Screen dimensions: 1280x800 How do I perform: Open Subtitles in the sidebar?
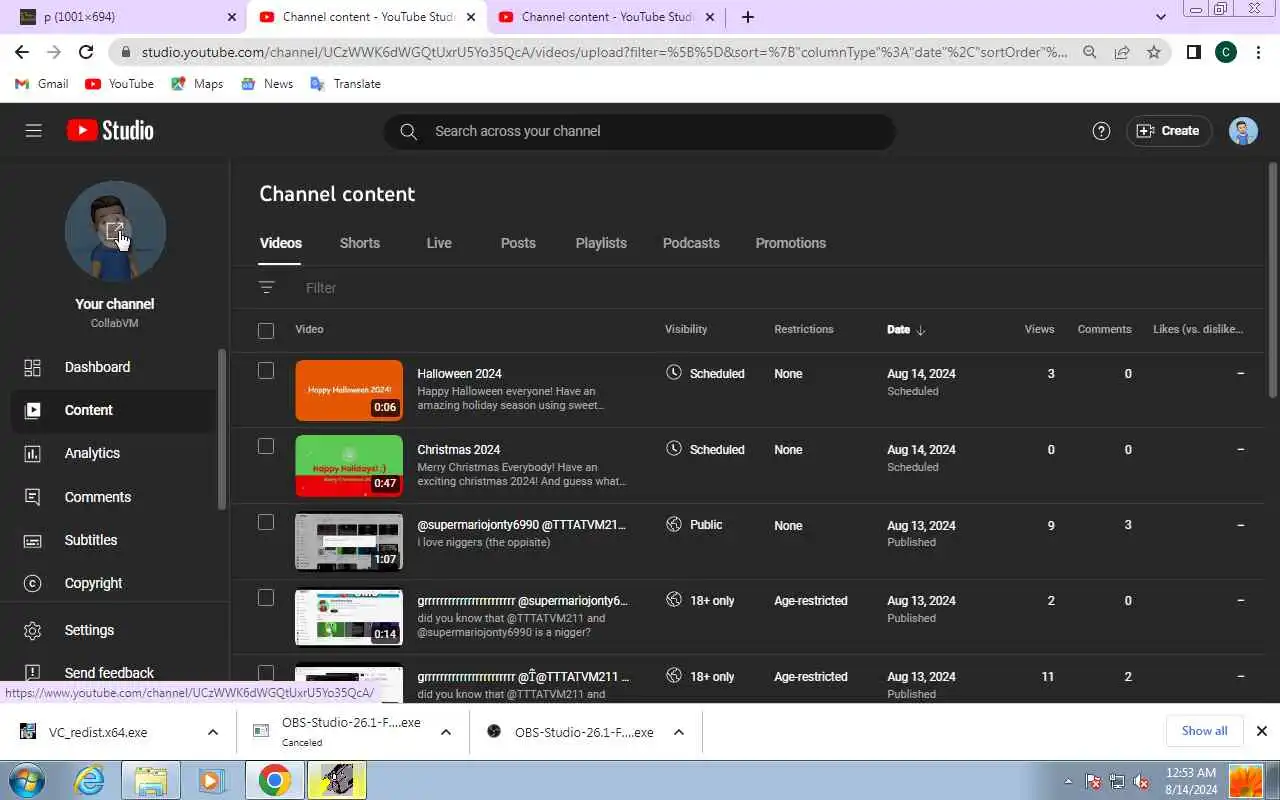point(115,540)
